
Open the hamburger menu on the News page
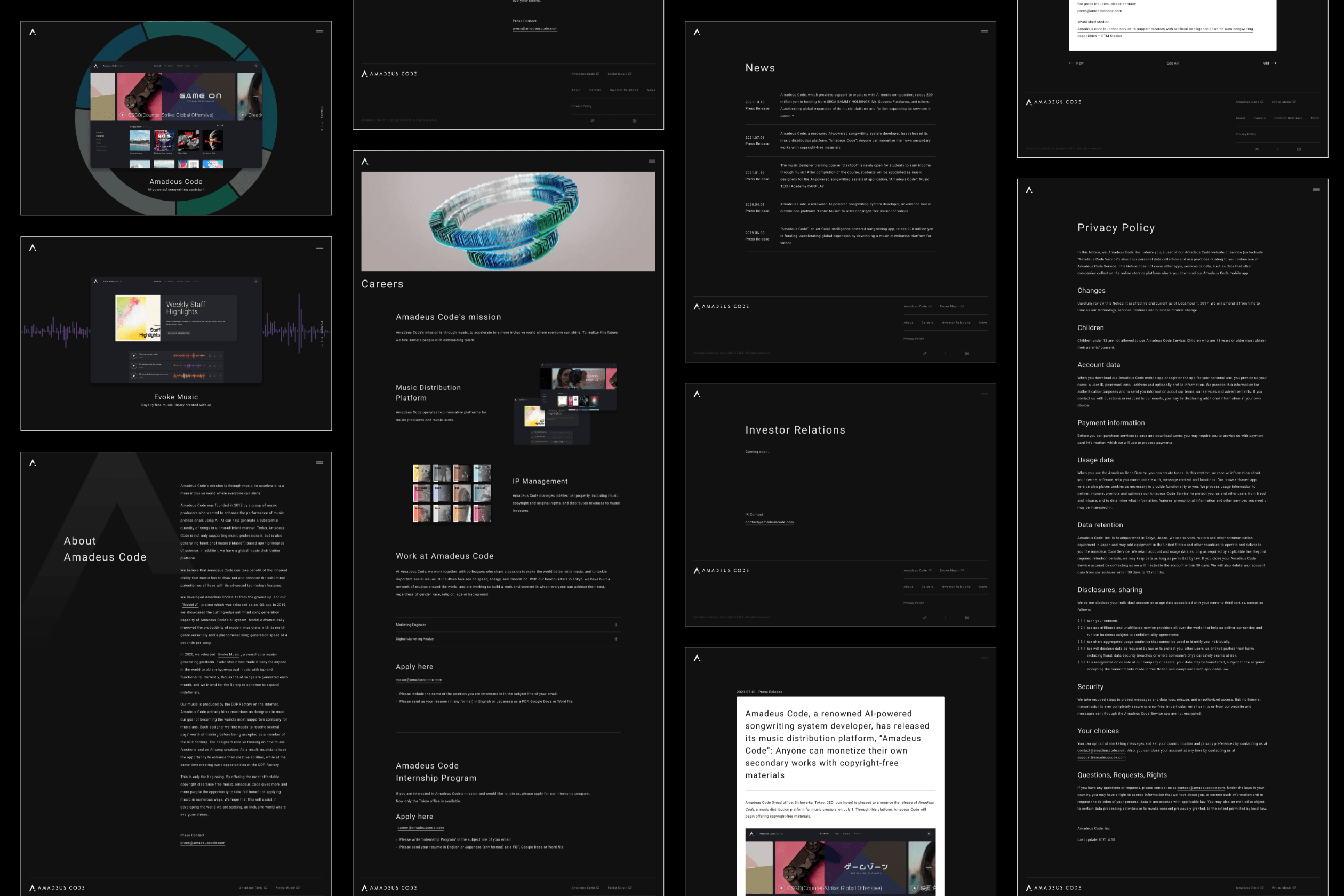point(984,32)
